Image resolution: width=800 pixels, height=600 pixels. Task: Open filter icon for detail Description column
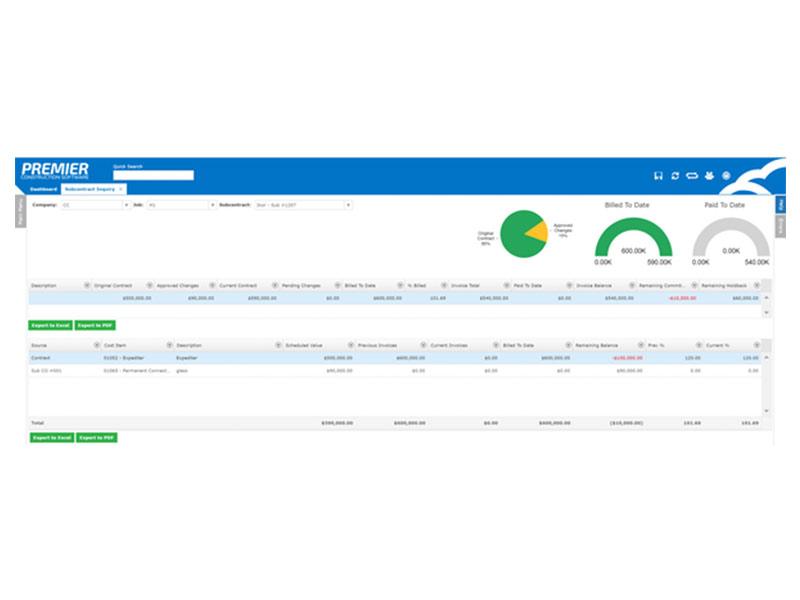pos(279,345)
